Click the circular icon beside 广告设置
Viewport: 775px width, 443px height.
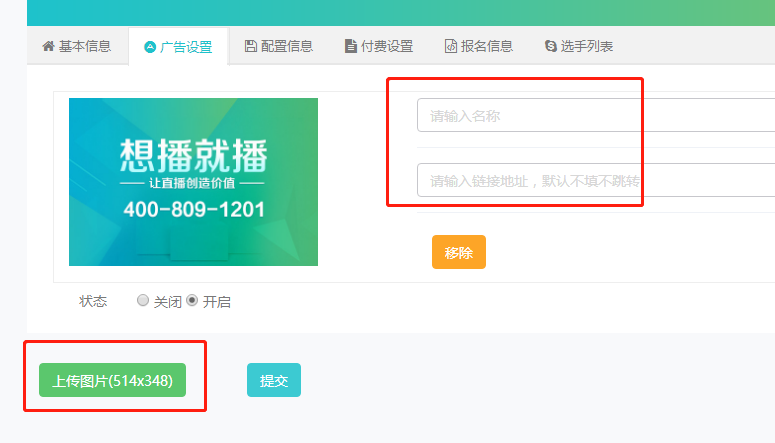pos(150,47)
